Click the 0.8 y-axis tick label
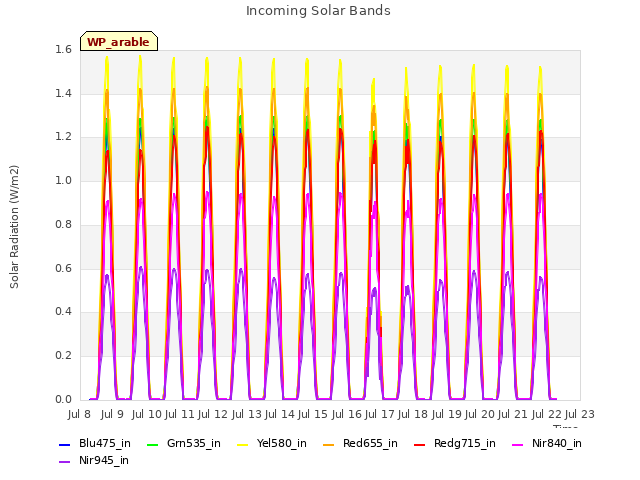640x480 pixels. click(63, 225)
